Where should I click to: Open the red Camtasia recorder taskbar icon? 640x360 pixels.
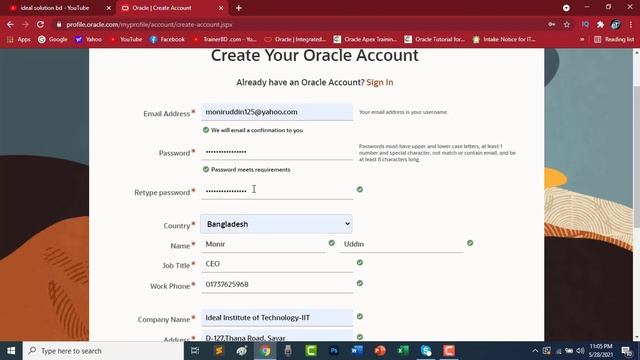(449, 351)
